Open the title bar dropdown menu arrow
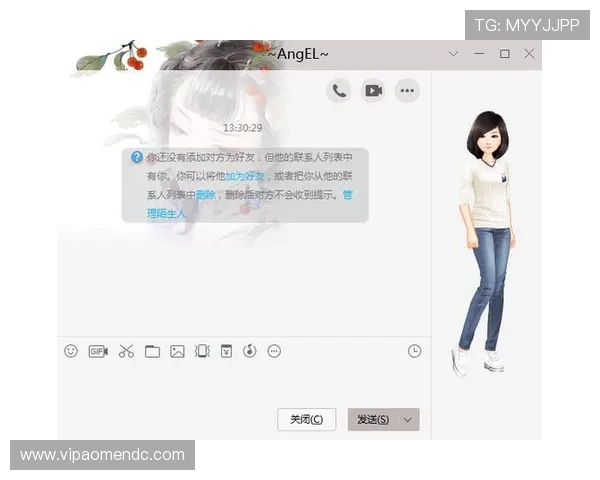 click(454, 54)
